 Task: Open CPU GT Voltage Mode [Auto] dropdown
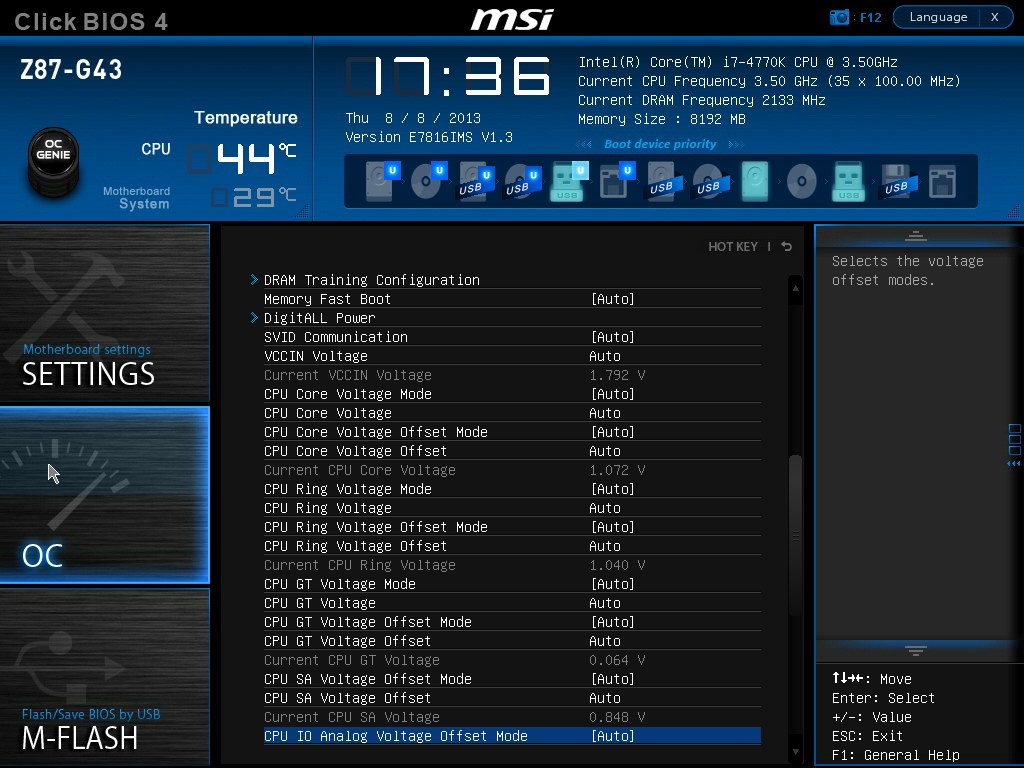click(613, 584)
